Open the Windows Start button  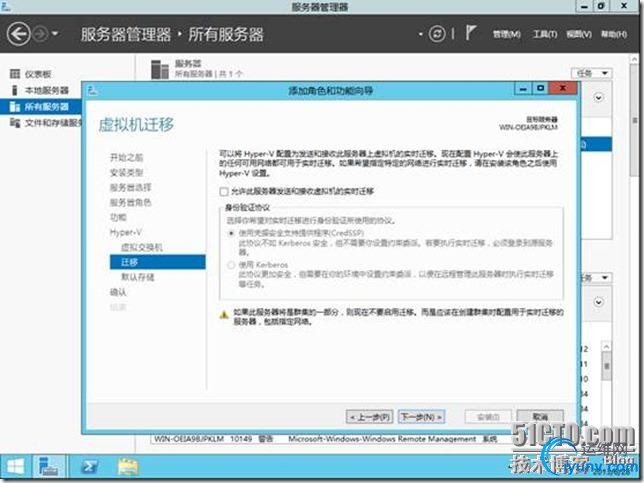pyautogui.click(x=16, y=467)
